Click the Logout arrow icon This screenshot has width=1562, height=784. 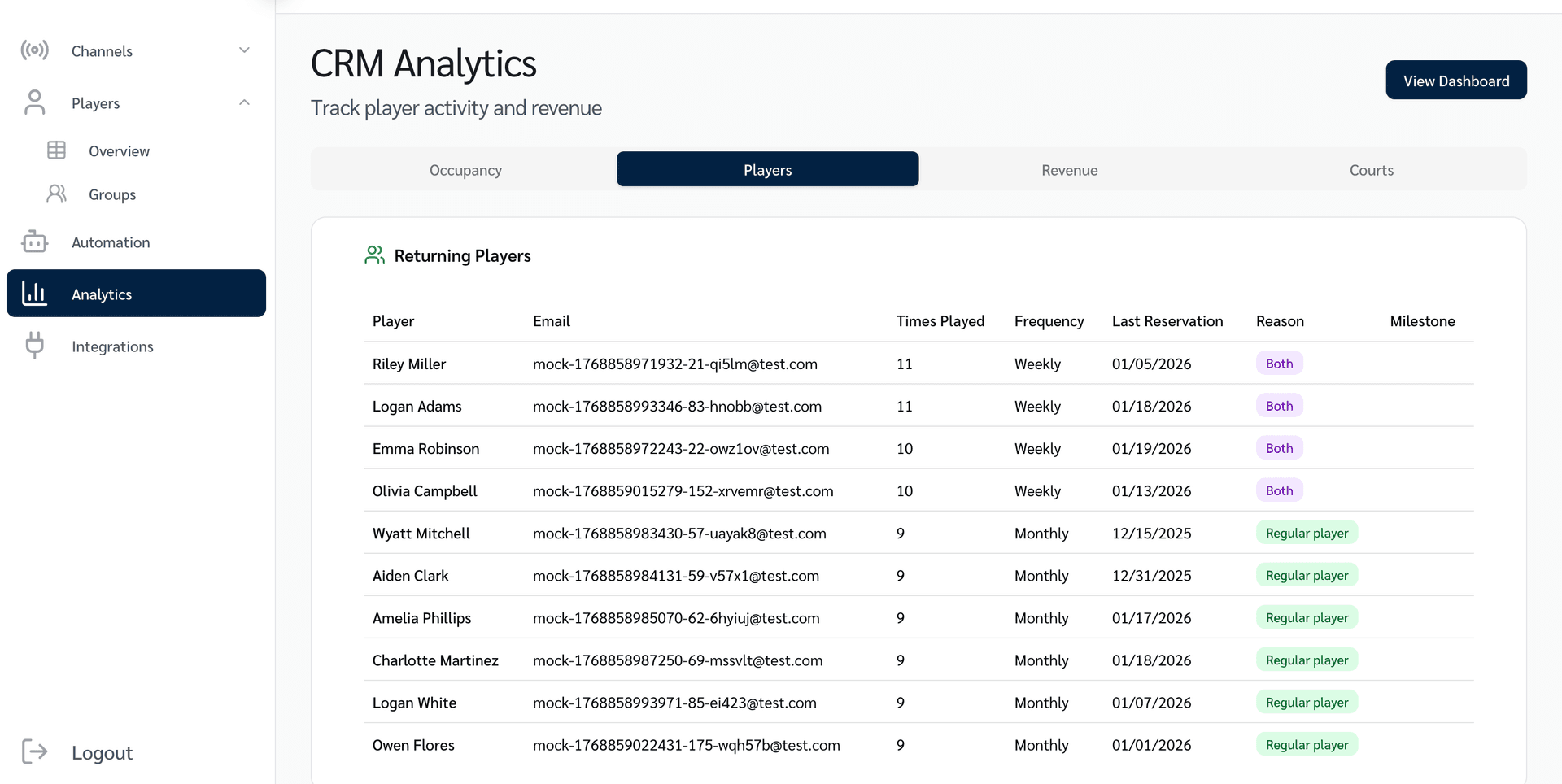[34, 752]
